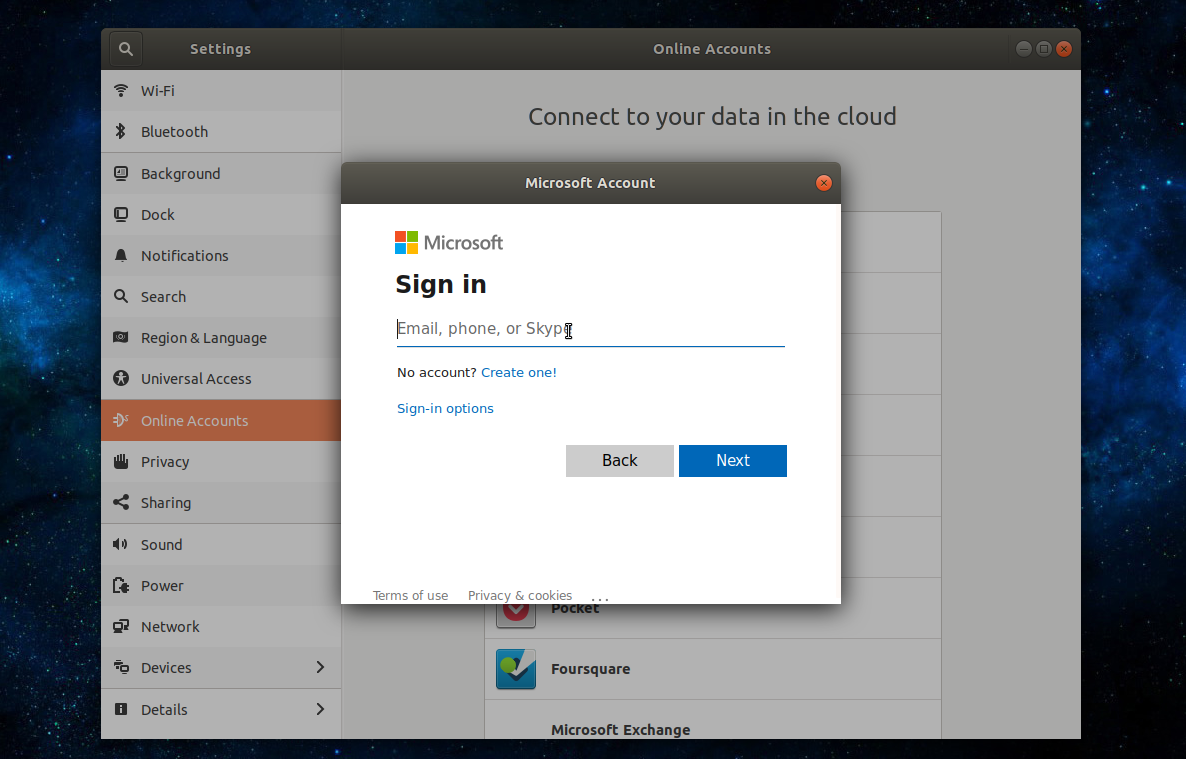This screenshot has height=759, width=1186.
Task: Click the Network computers icon
Action: 121,627
